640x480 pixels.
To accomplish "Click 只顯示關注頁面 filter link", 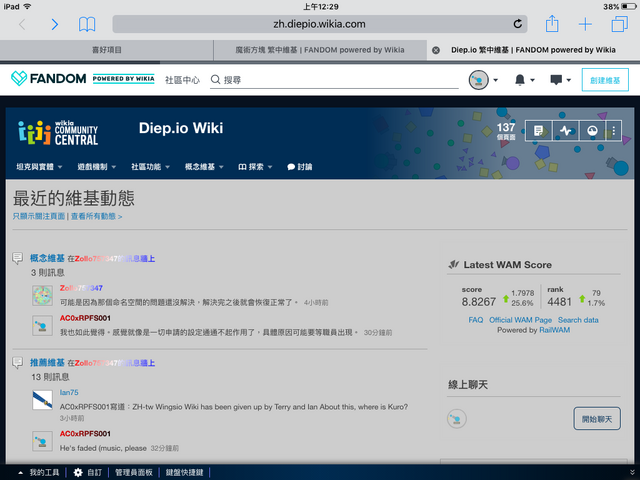I will tap(39, 216).
